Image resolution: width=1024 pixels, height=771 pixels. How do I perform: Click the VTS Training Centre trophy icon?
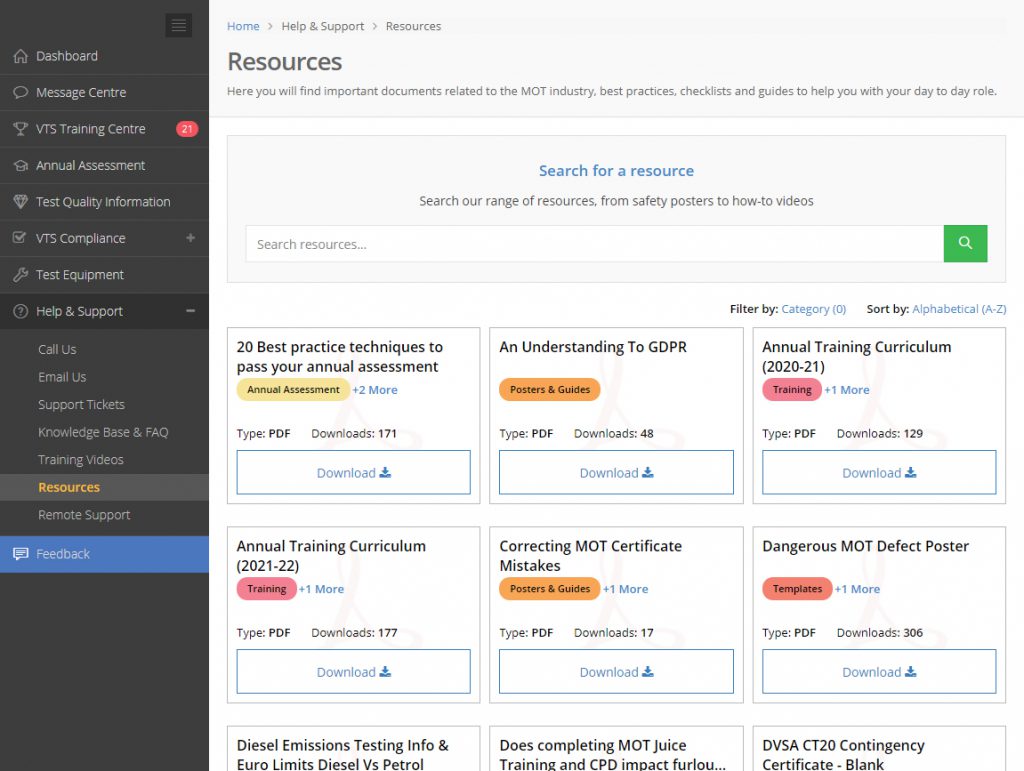(21, 129)
